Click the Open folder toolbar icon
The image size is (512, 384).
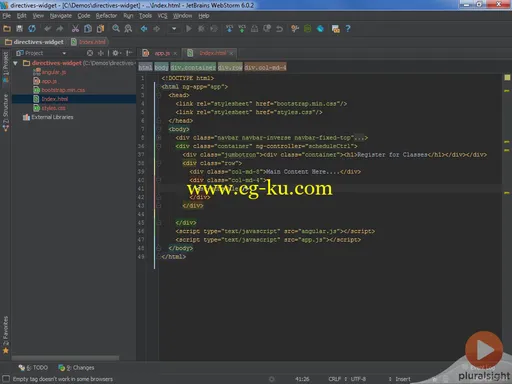point(7,29)
